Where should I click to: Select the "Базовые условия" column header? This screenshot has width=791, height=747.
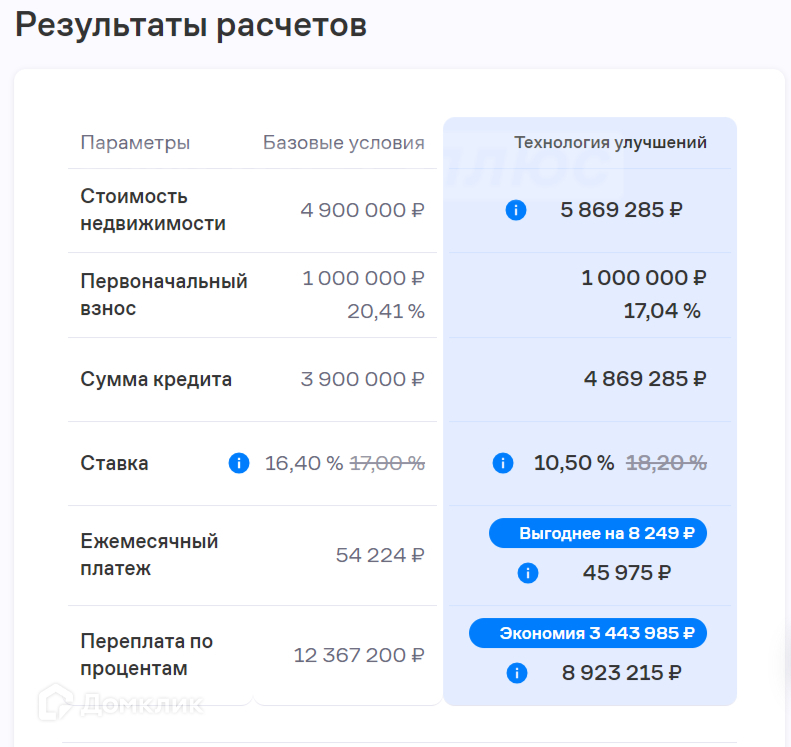pos(343,143)
